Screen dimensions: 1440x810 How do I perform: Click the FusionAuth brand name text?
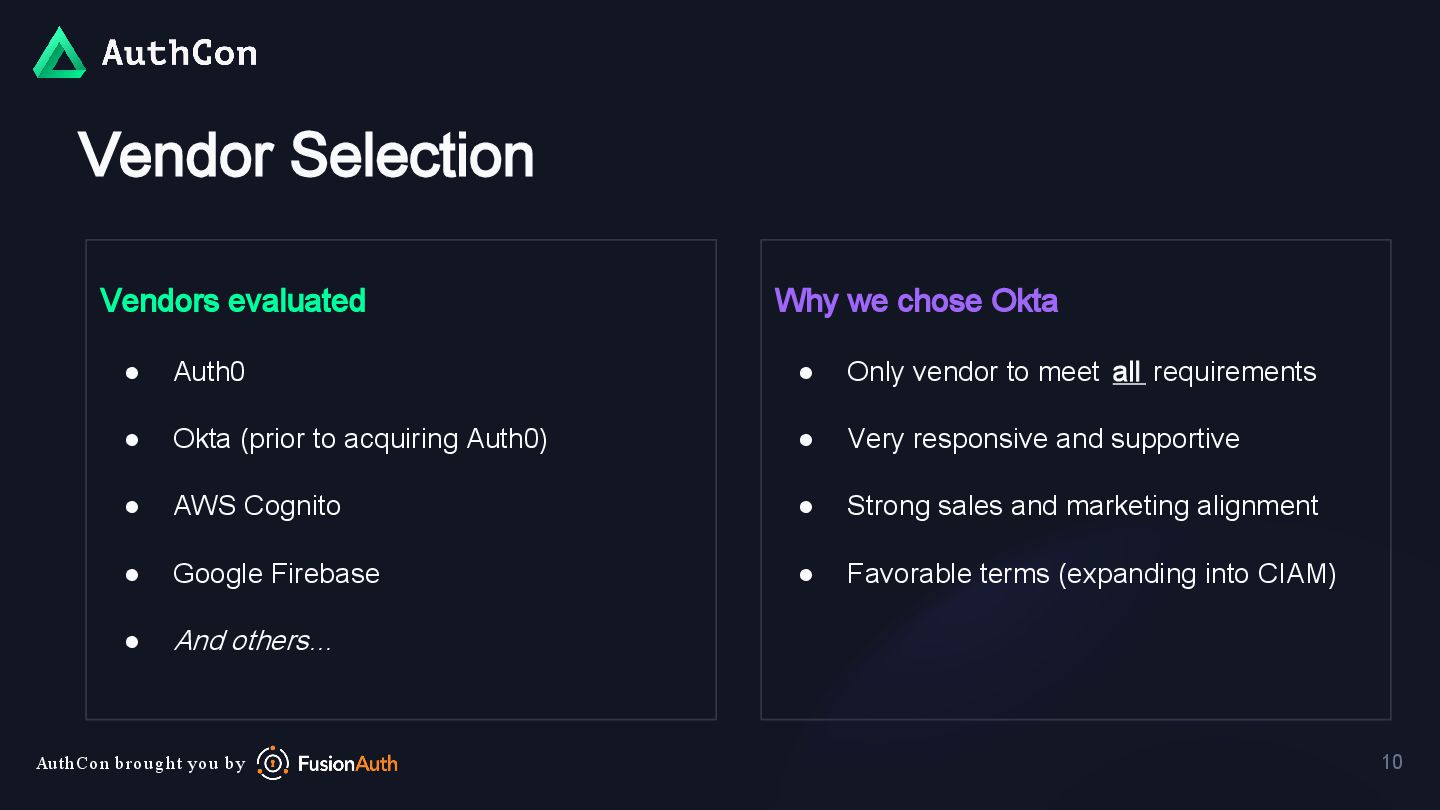(347, 764)
